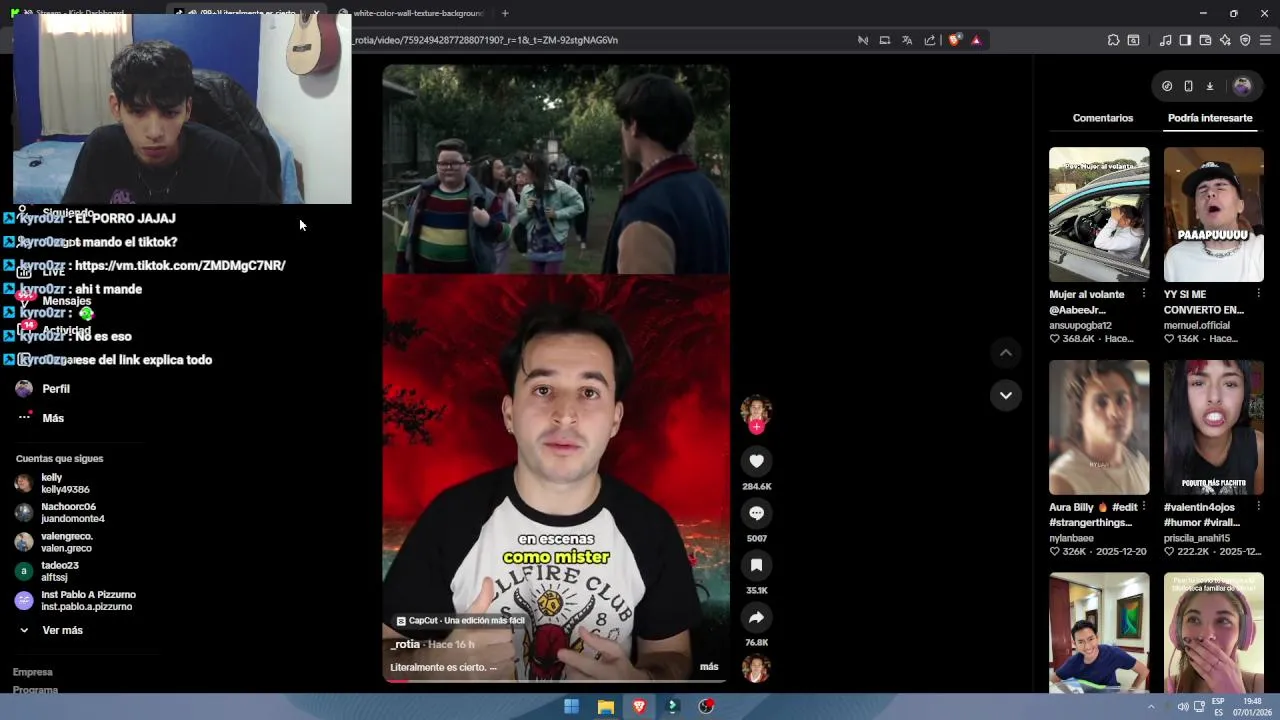Click the Brave browser taskbar icon
Viewport: 1280px width, 720px height.
point(639,706)
